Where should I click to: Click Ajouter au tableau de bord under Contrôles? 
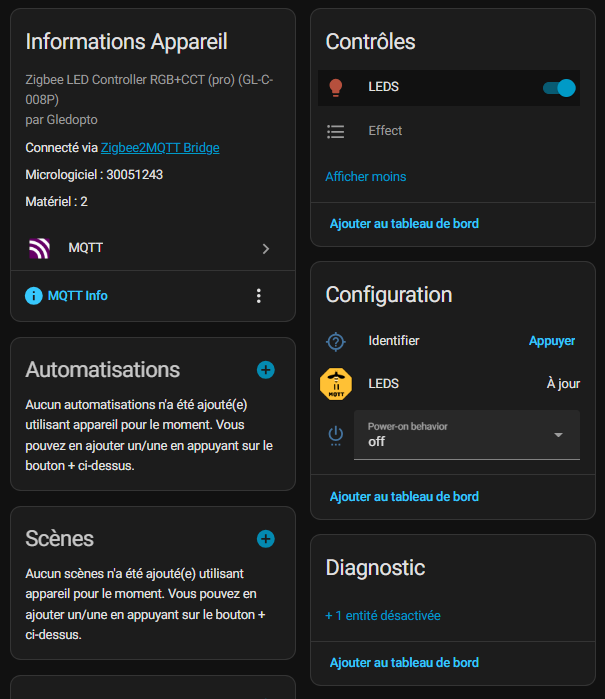(x=404, y=224)
